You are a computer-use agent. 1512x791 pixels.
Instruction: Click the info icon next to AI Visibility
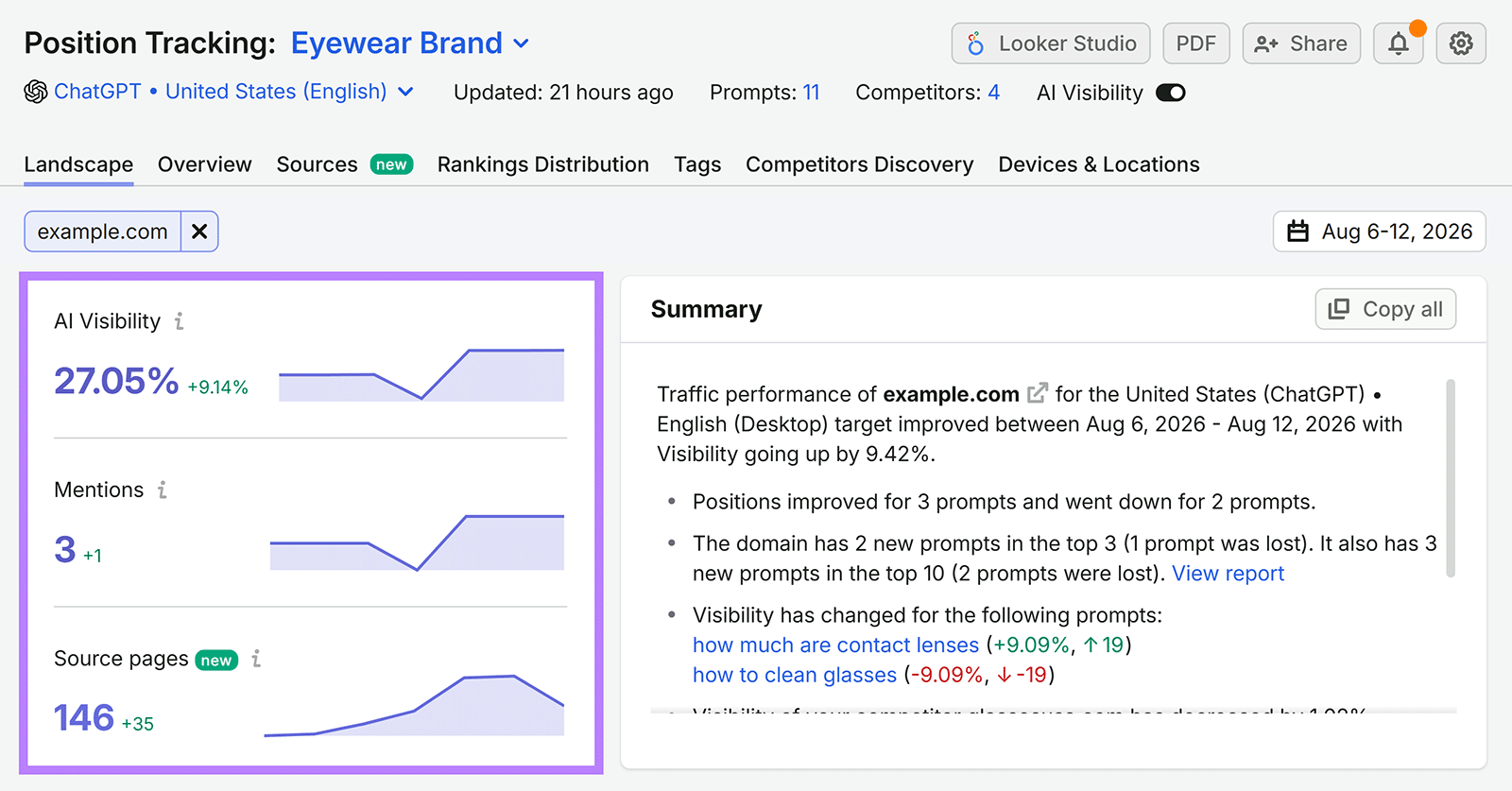pos(179,321)
